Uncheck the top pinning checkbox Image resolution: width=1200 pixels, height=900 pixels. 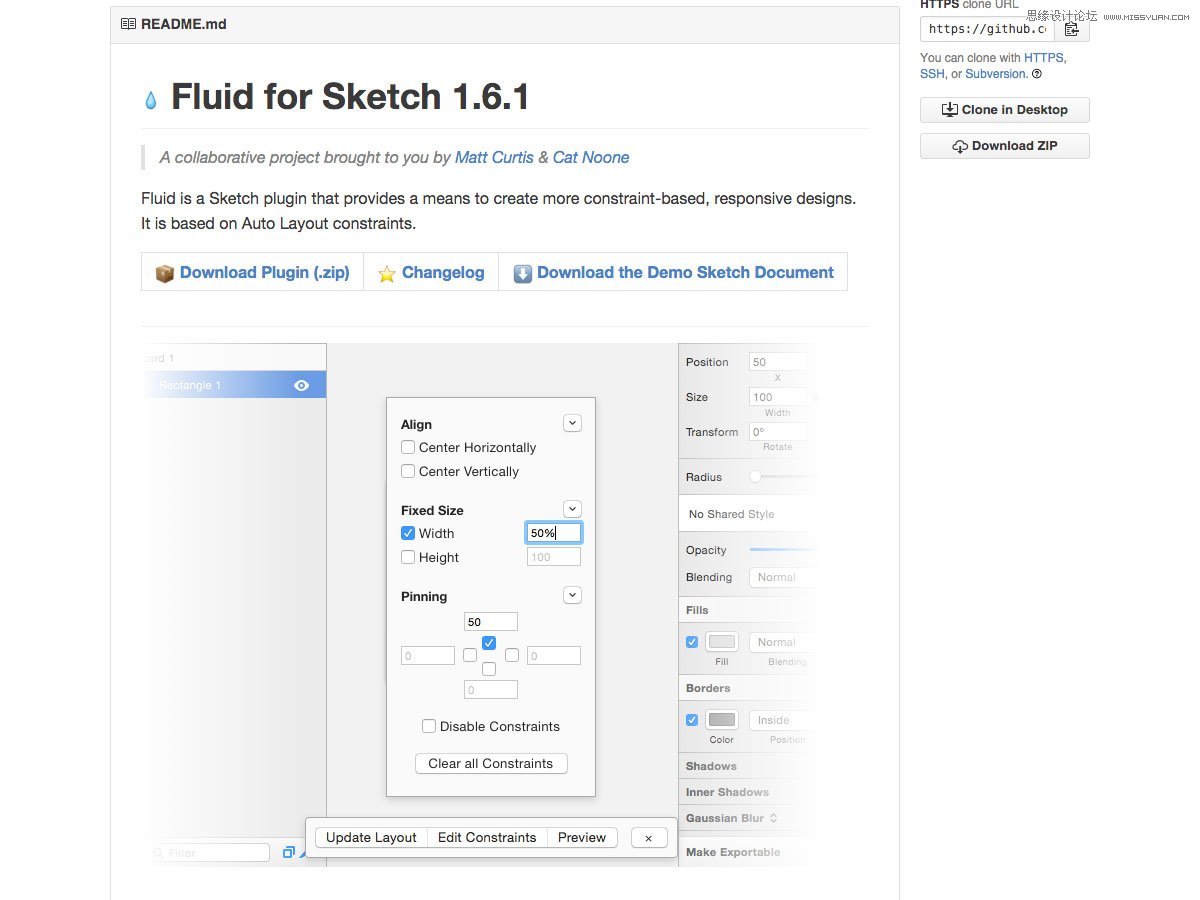(489, 643)
